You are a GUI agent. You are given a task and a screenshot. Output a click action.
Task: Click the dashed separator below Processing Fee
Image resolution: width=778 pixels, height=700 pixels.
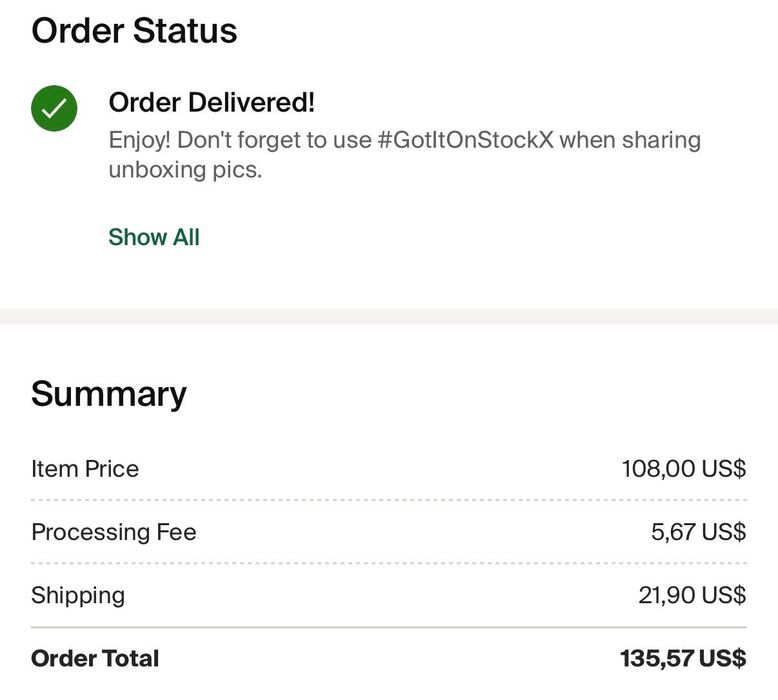pyautogui.click(x=389, y=563)
